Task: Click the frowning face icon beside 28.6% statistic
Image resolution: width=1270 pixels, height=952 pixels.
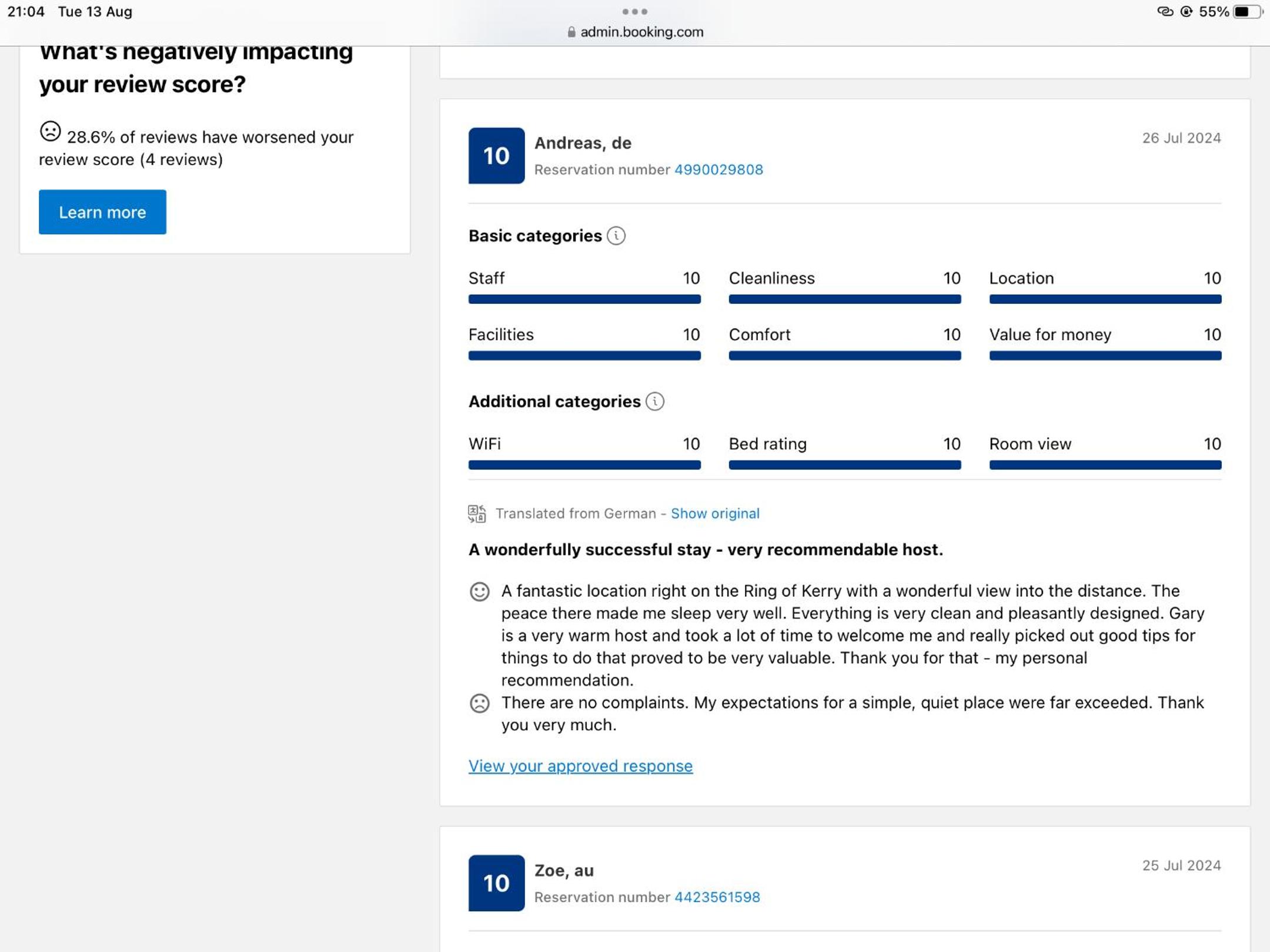Action: 51,132
